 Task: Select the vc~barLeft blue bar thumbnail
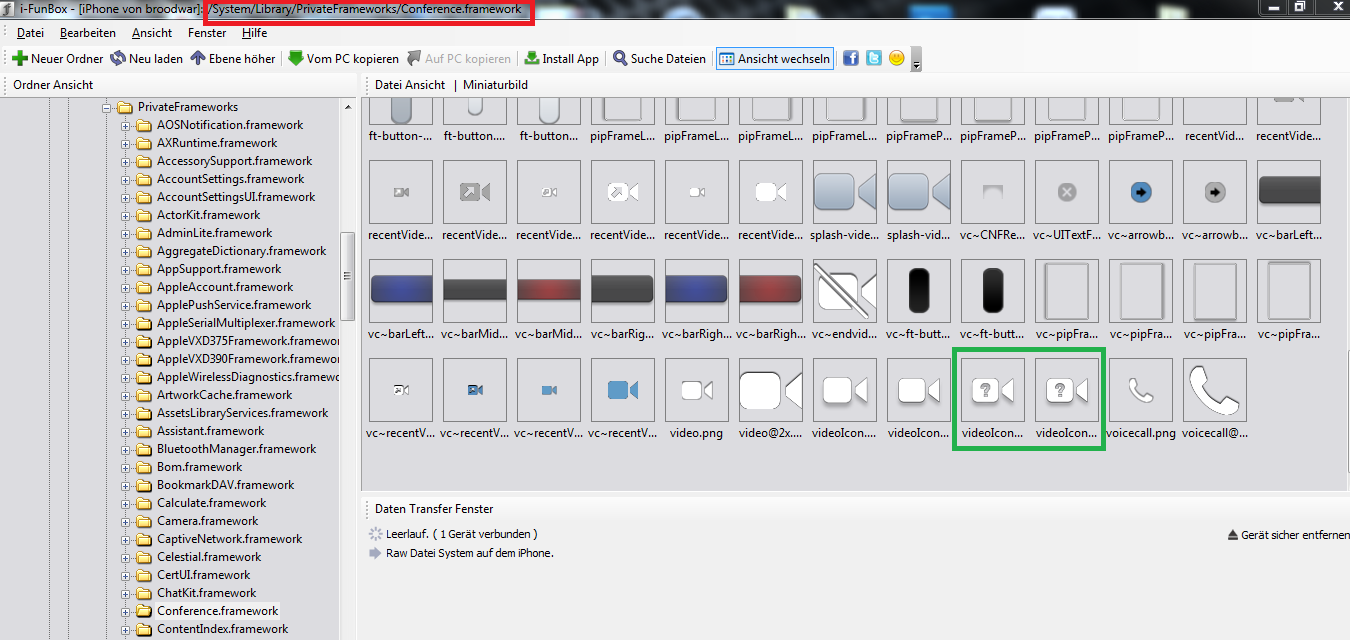point(401,292)
